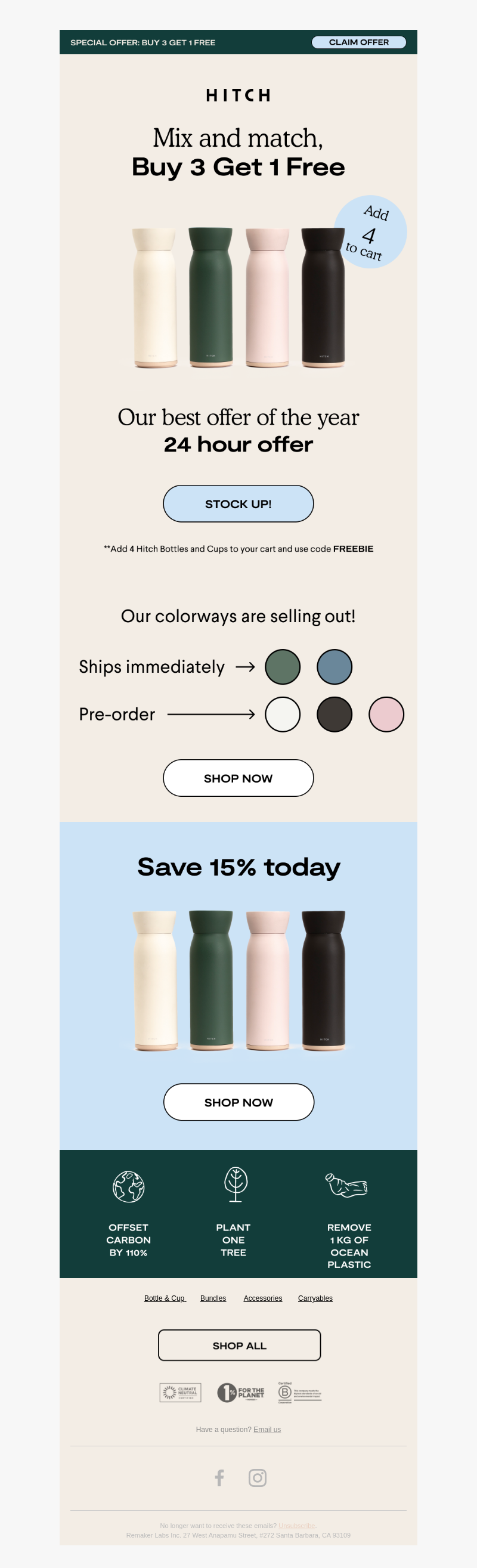Choose the pink pre-order color swatch
Image resolution: width=477 pixels, height=1568 pixels.
(386, 714)
